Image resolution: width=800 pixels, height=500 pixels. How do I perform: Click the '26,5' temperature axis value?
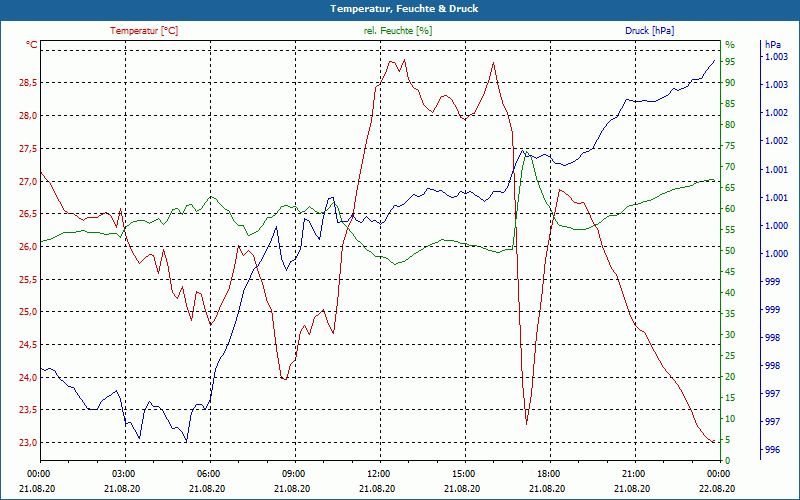(28, 214)
